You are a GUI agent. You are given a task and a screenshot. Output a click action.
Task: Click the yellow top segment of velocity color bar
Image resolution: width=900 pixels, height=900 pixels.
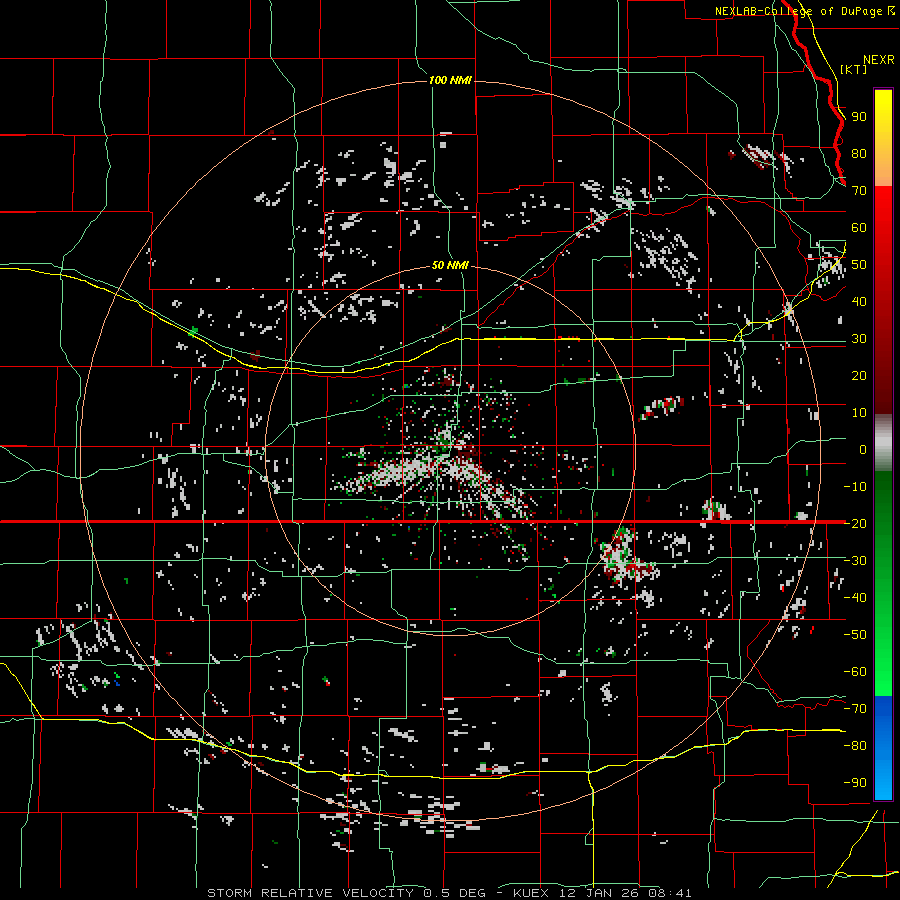(883, 138)
